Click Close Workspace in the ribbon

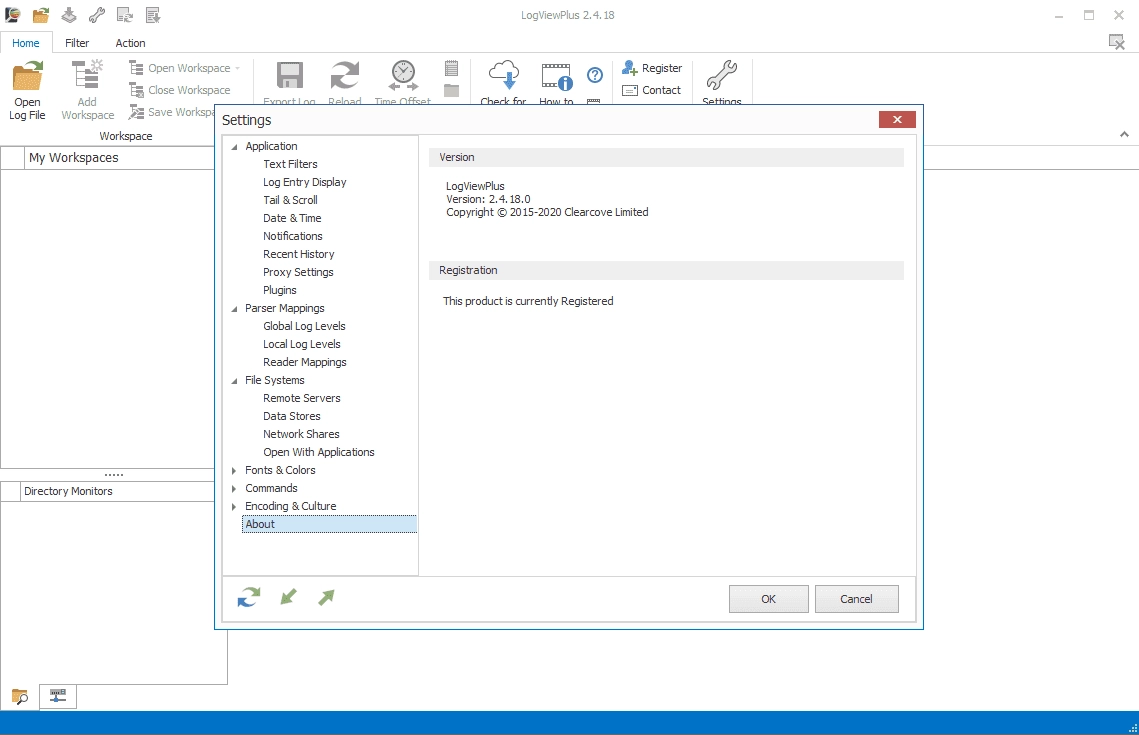179,90
